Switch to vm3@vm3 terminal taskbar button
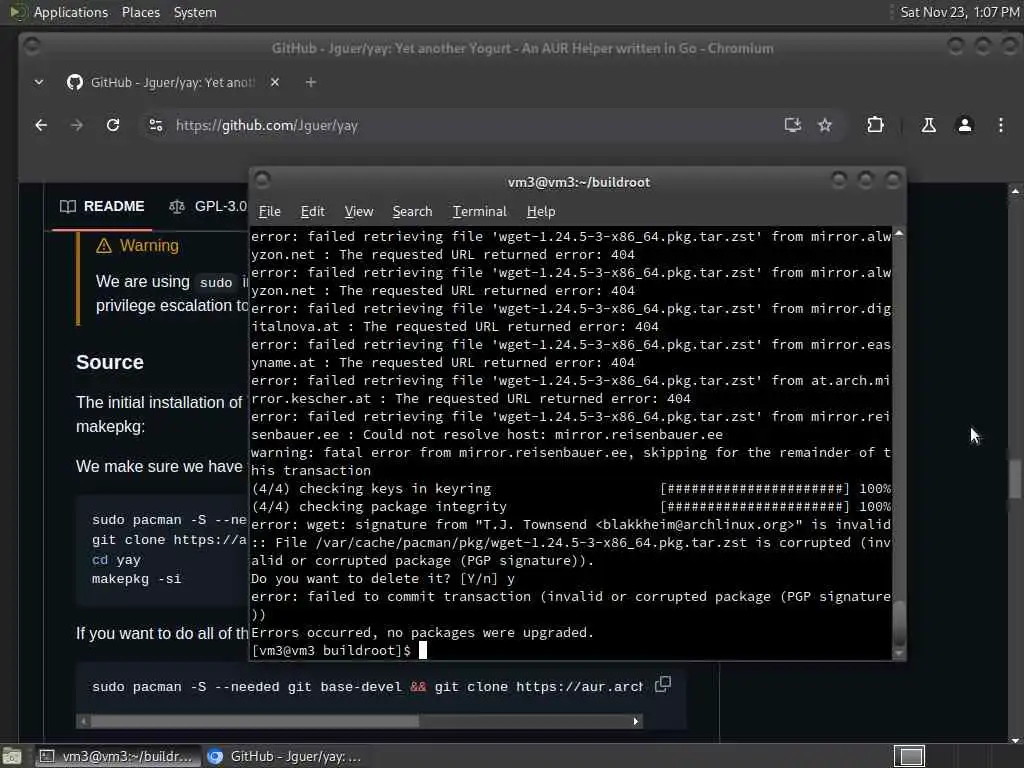 (118, 756)
